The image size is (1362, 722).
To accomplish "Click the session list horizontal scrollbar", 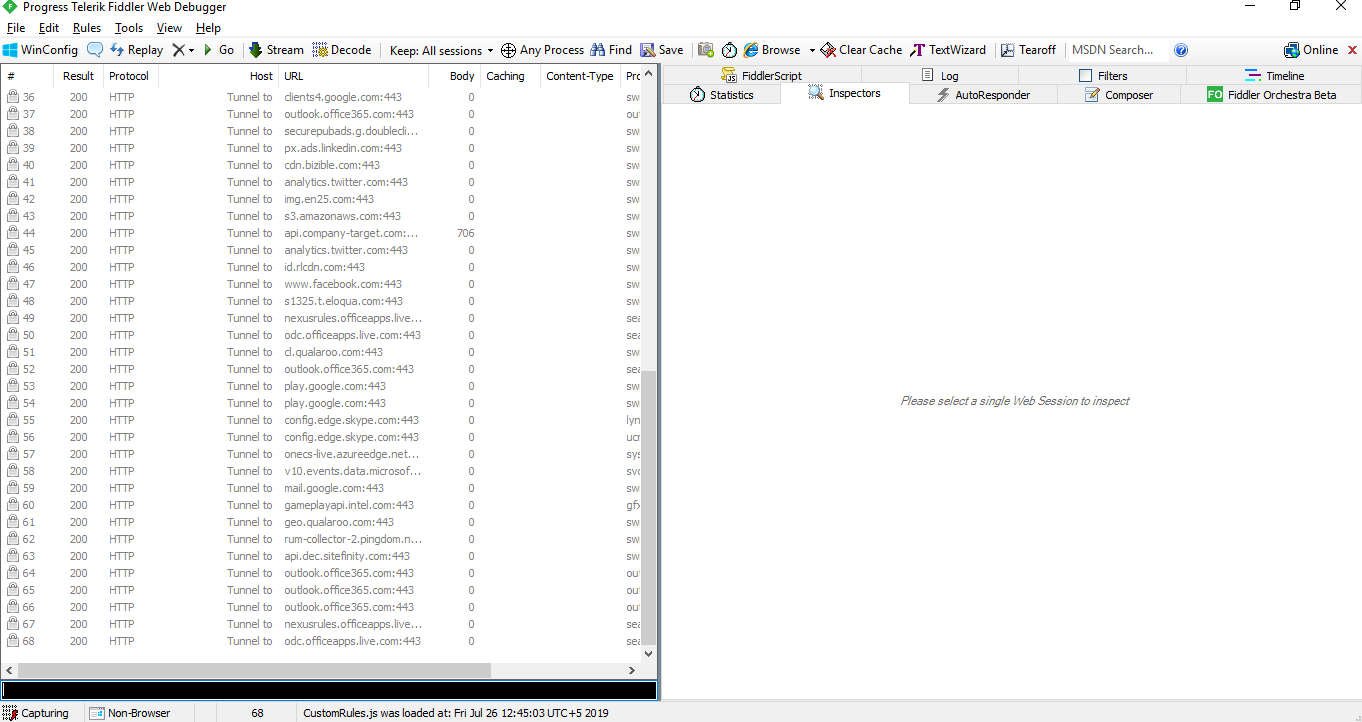I will point(254,670).
